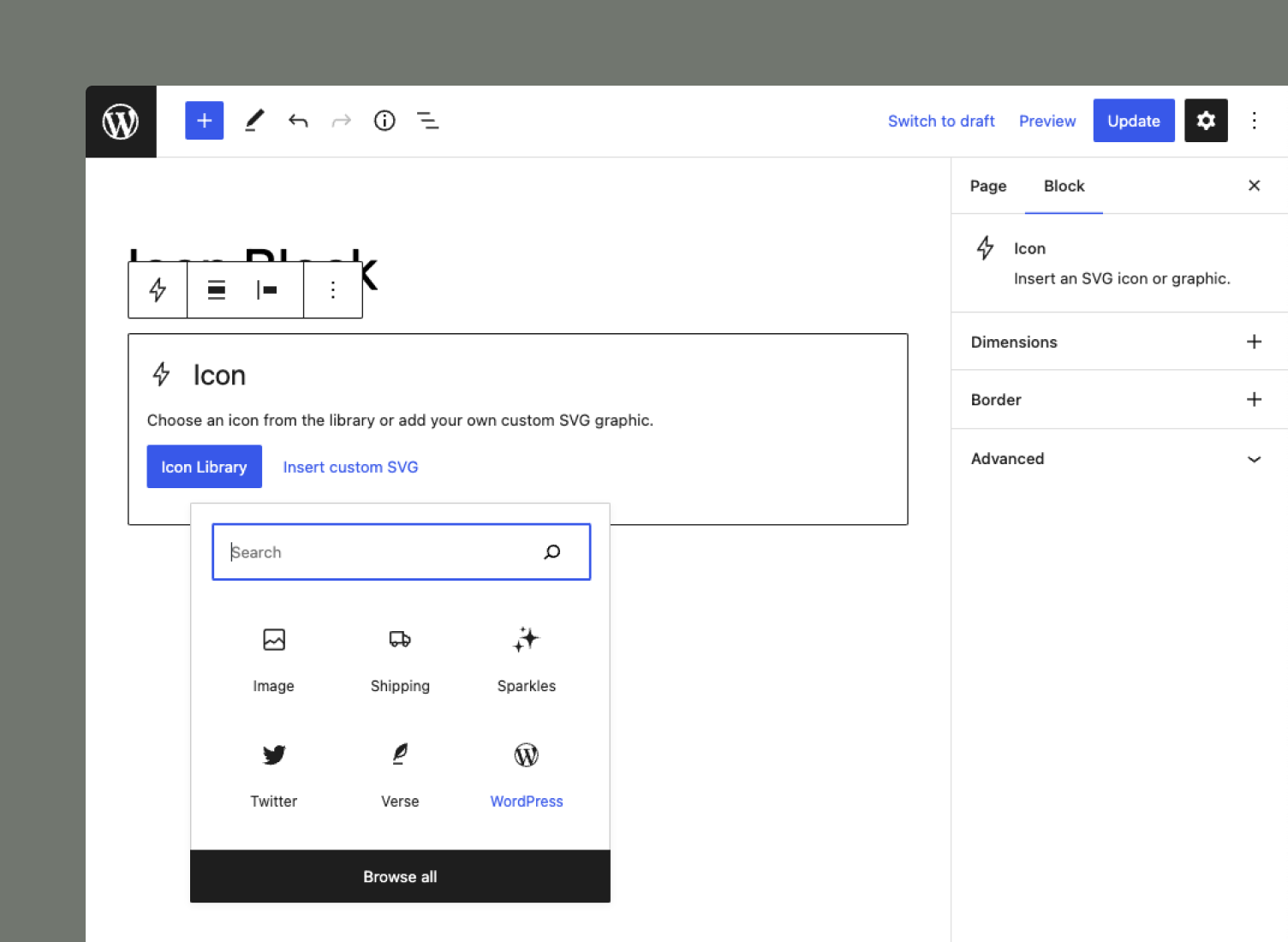The width and height of the screenshot is (1288, 942).
Task: Switch to the Block tab
Action: [x=1064, y=186]
